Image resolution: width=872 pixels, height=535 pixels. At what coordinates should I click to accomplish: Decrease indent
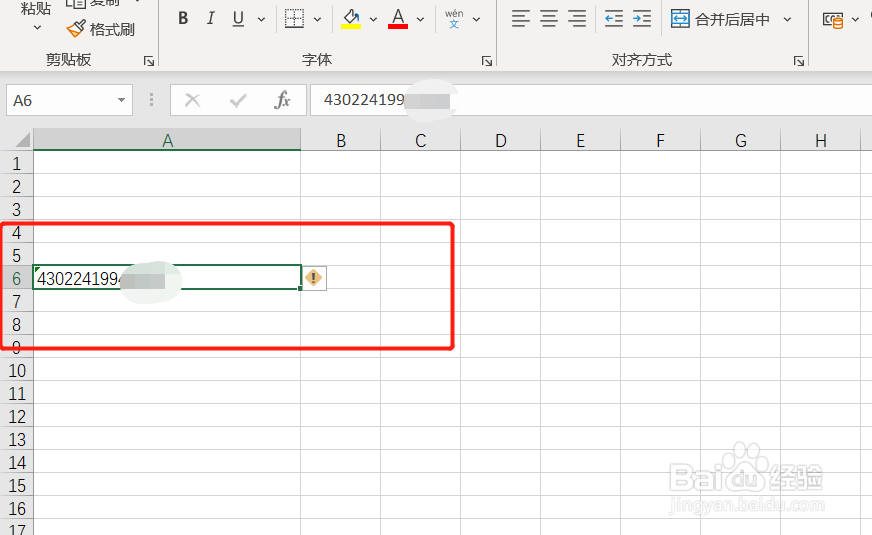point(614,19)
